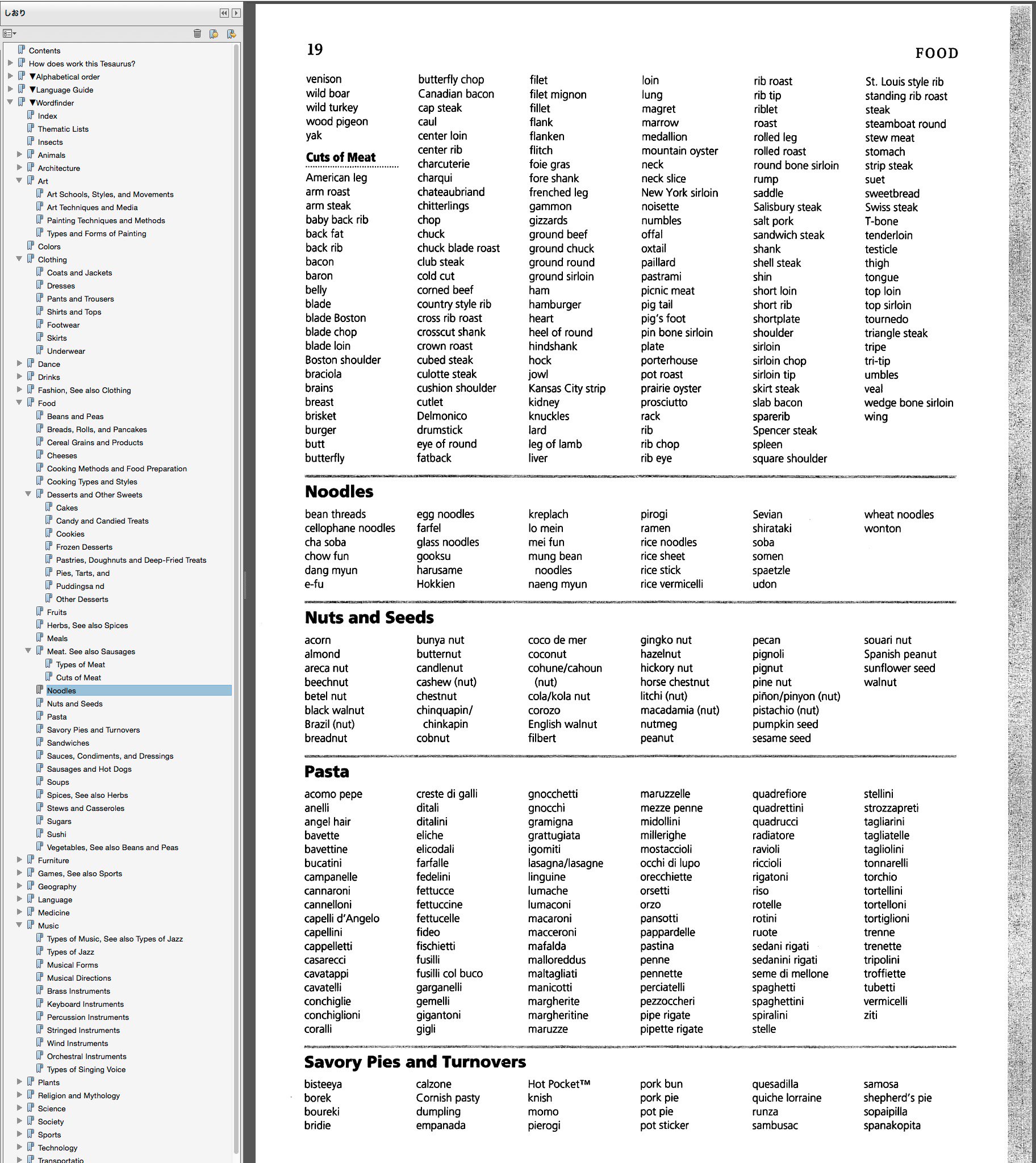Screen dimensions: 1036x1163
Task: Open the "Savory Pies and Turnovers" bookmark
Action: (93, 730)
